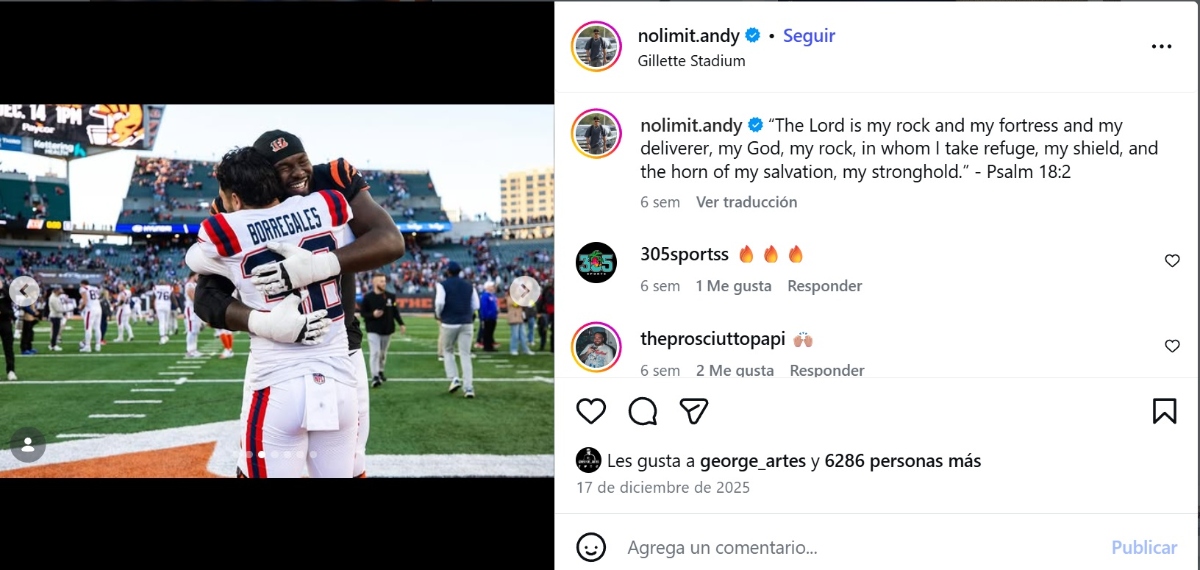The height and width of the screenshot is (570, 1200).
Task: Go to previous photo with left arrow
Action: (x=25, y=291)
